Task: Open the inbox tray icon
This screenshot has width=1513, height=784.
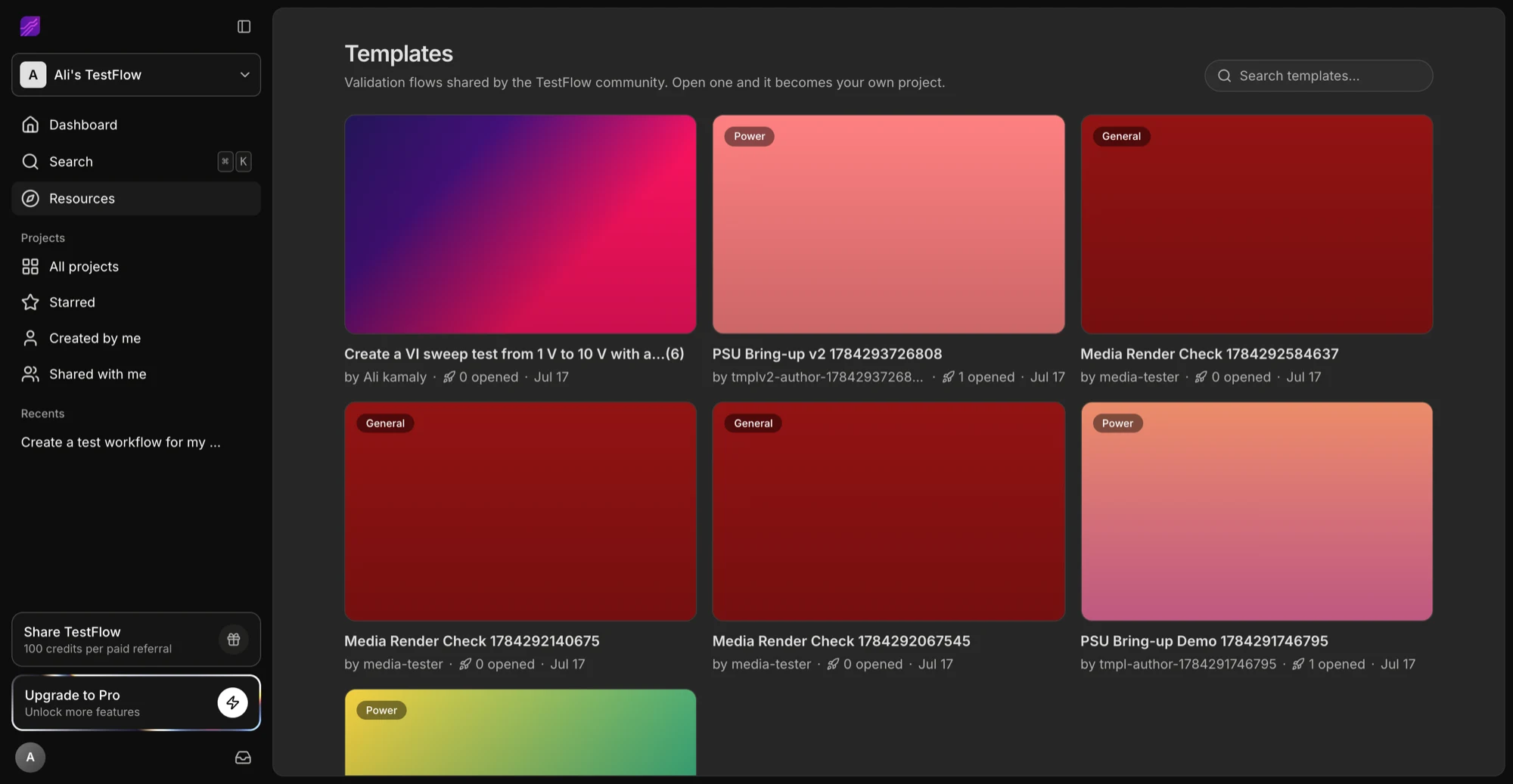Action: tap(243, 758)
